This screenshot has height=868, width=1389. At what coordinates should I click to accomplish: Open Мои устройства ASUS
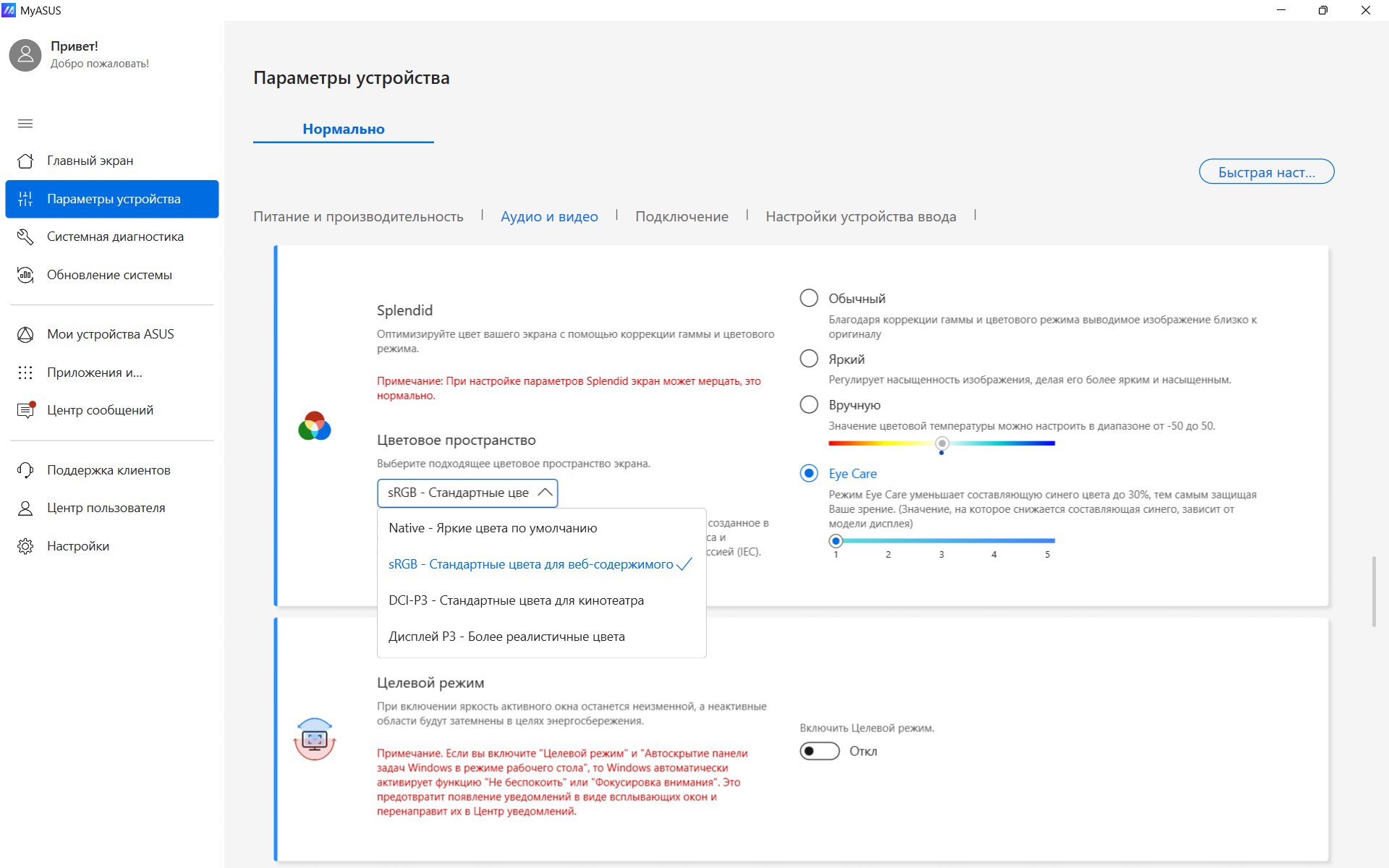coord(112,334)
